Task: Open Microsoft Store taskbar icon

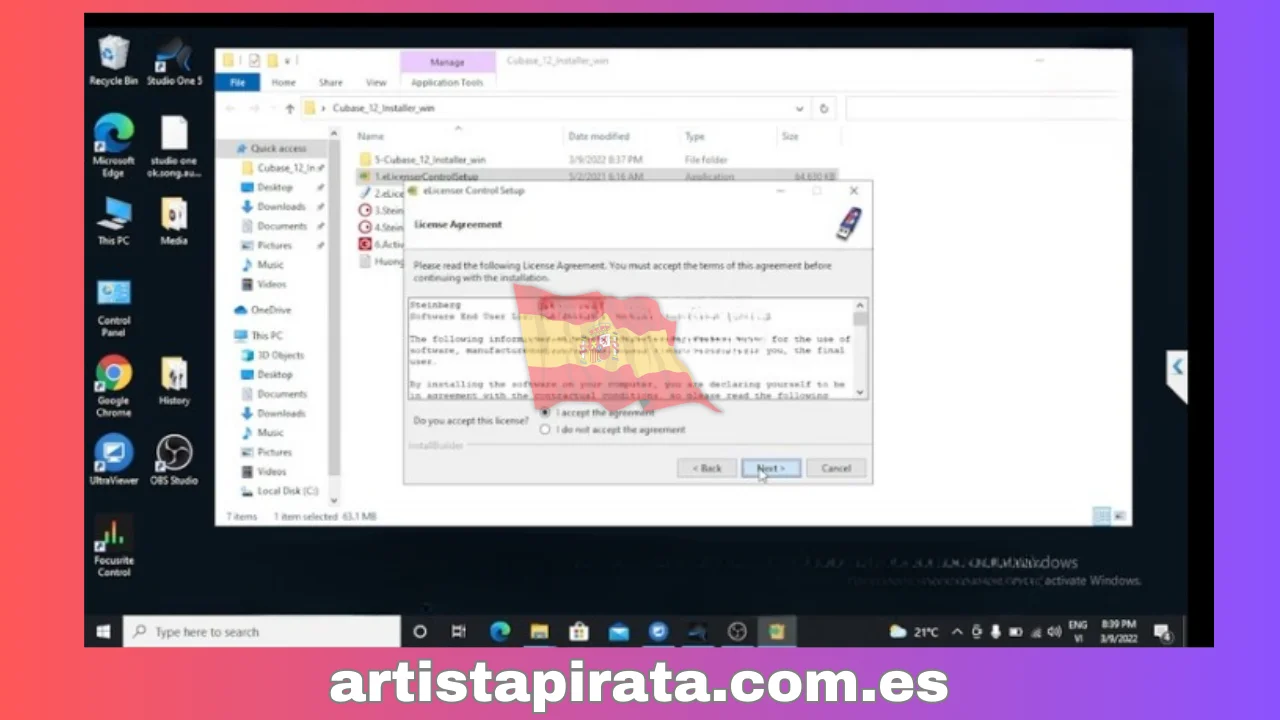Action: point(579,632)
